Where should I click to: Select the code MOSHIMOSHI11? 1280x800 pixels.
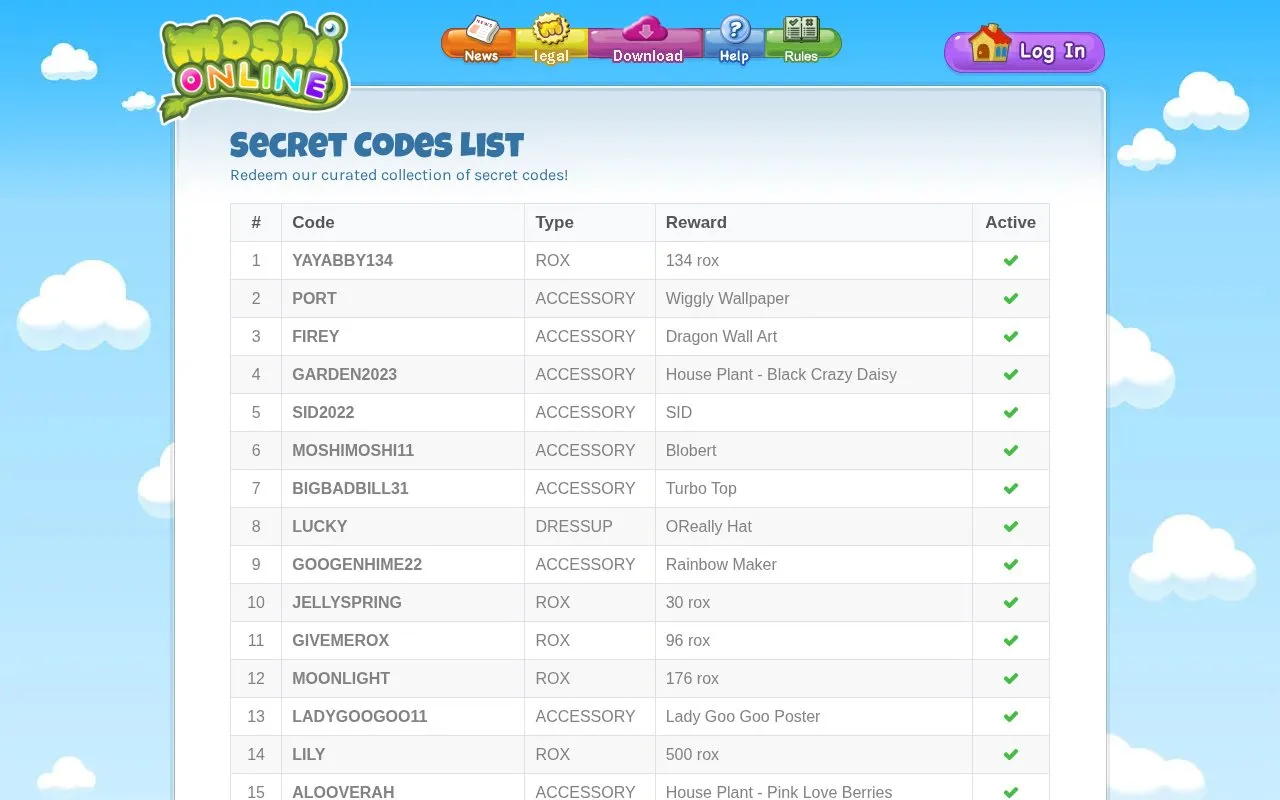click(353, 450)
